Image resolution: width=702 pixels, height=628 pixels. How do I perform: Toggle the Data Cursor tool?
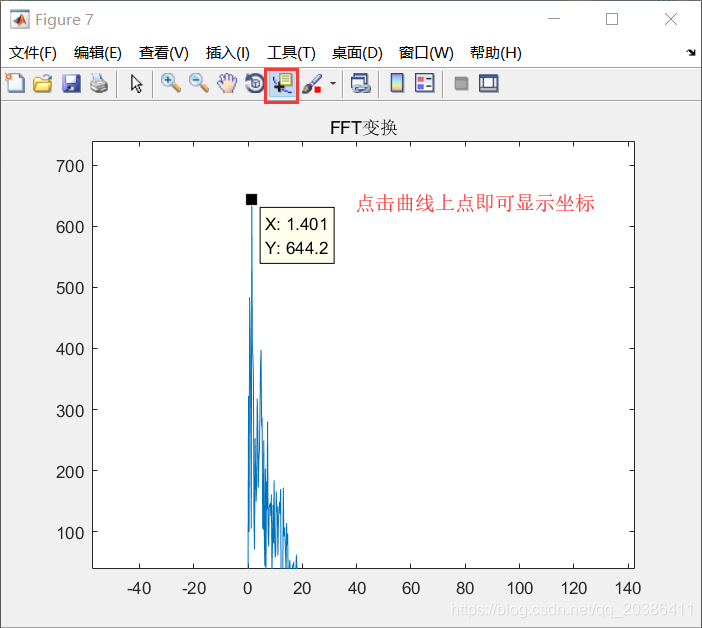[x=282, y=84]
